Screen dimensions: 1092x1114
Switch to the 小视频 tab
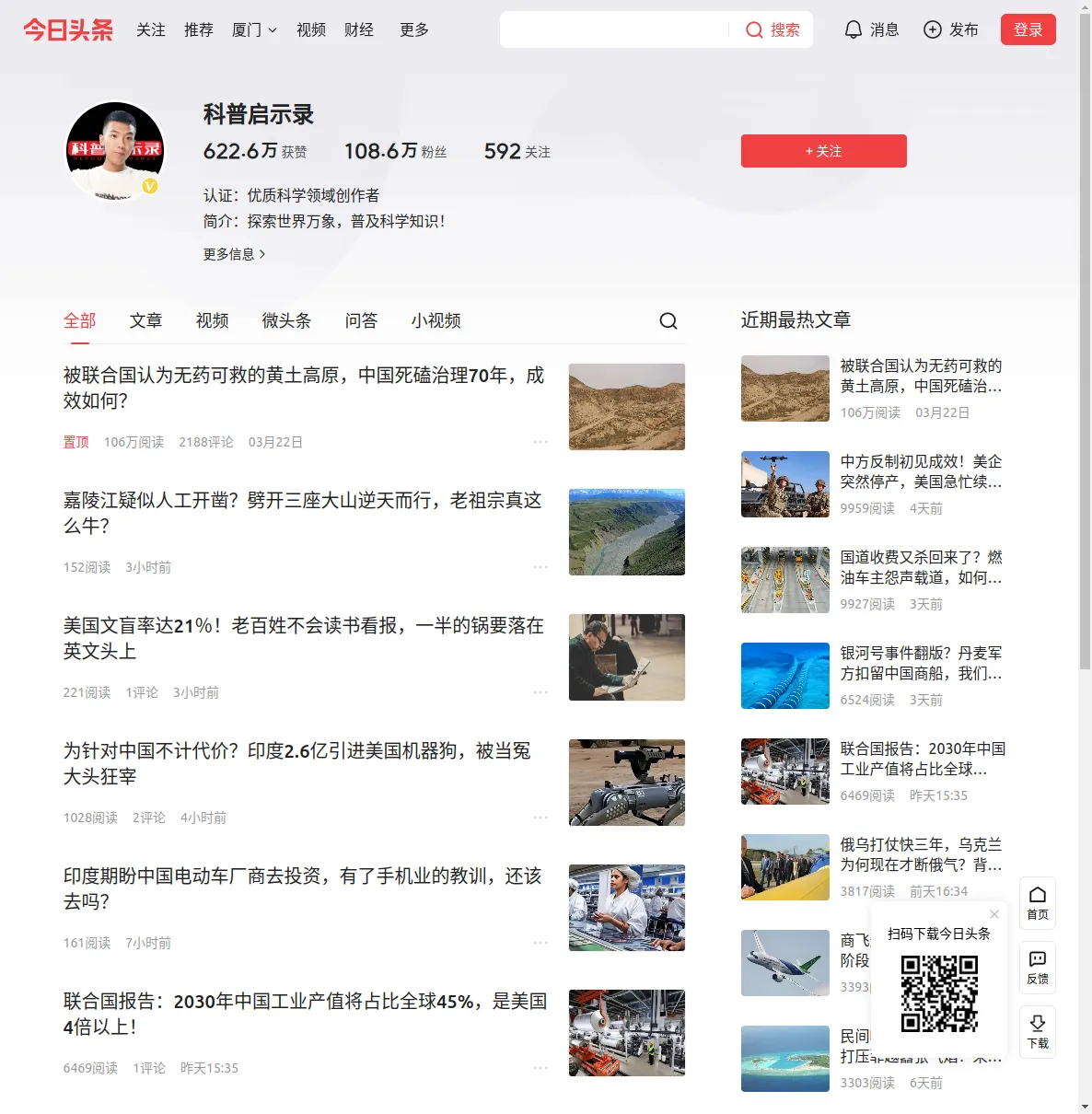(x=436, y=320)
